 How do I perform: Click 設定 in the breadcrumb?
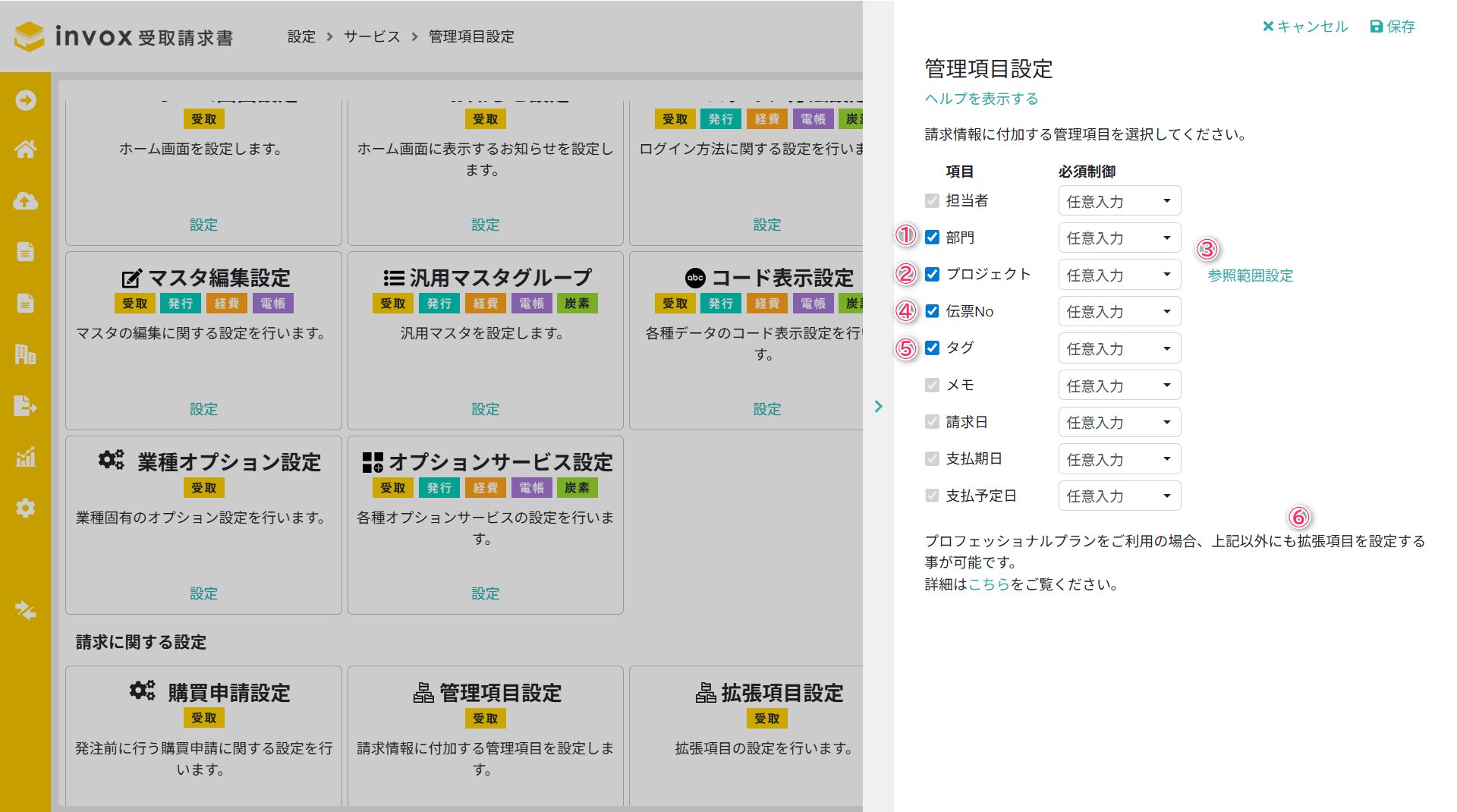click(301, 36)
